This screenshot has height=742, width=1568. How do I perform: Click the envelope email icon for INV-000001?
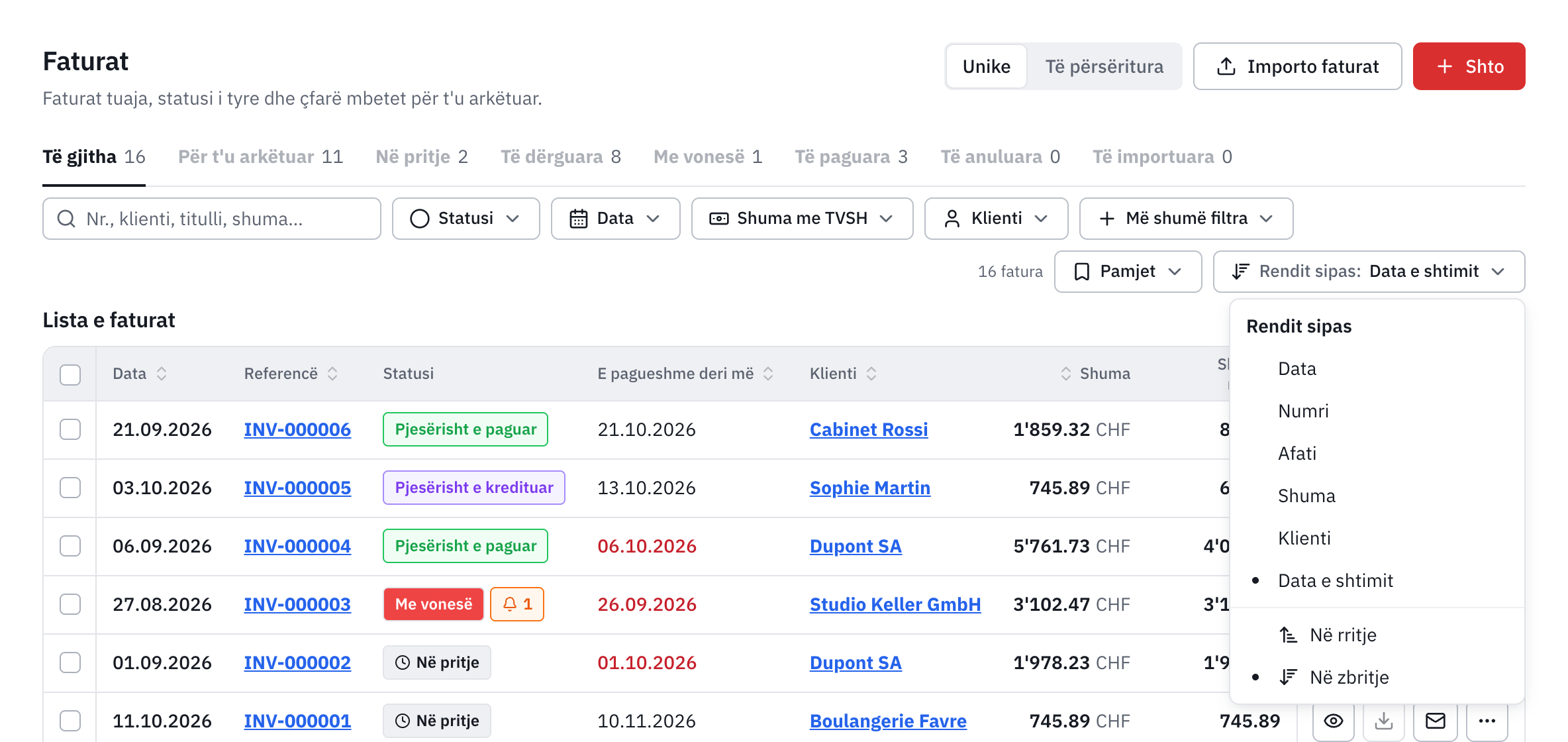[x=1435, y=721]
